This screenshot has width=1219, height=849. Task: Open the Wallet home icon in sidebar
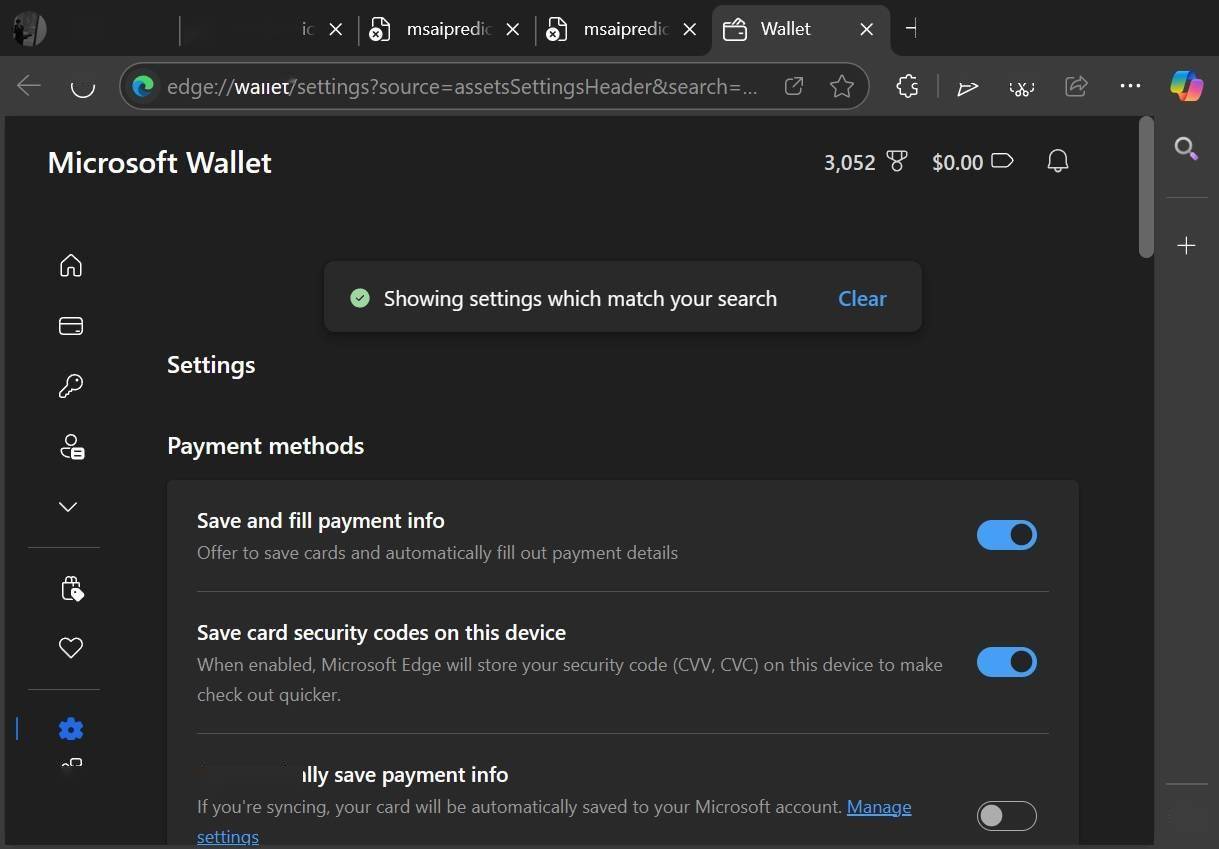point(70,265)
